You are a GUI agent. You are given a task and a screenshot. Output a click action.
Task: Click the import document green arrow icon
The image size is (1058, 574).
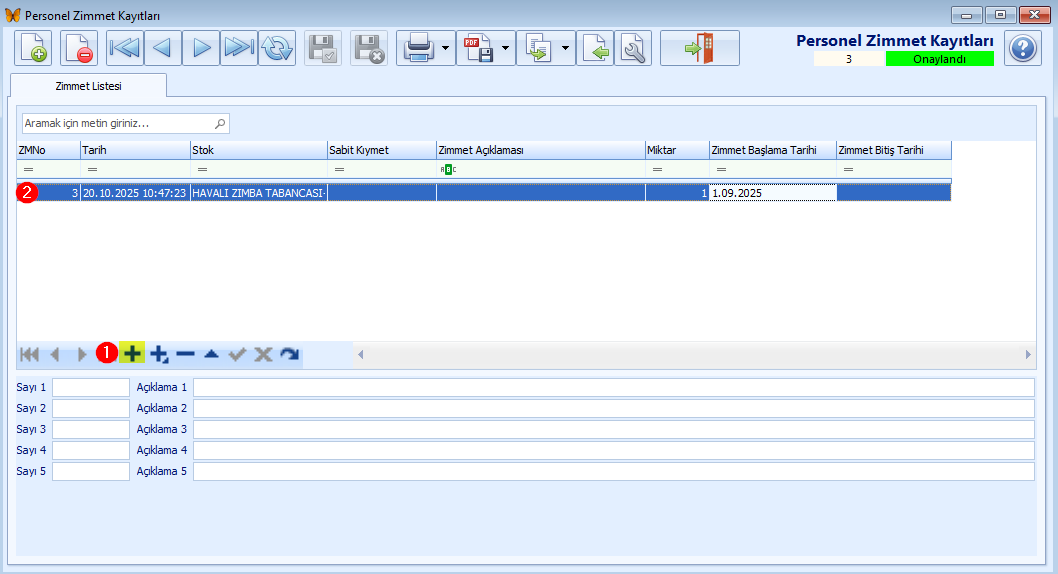click(x=595, y=48)
